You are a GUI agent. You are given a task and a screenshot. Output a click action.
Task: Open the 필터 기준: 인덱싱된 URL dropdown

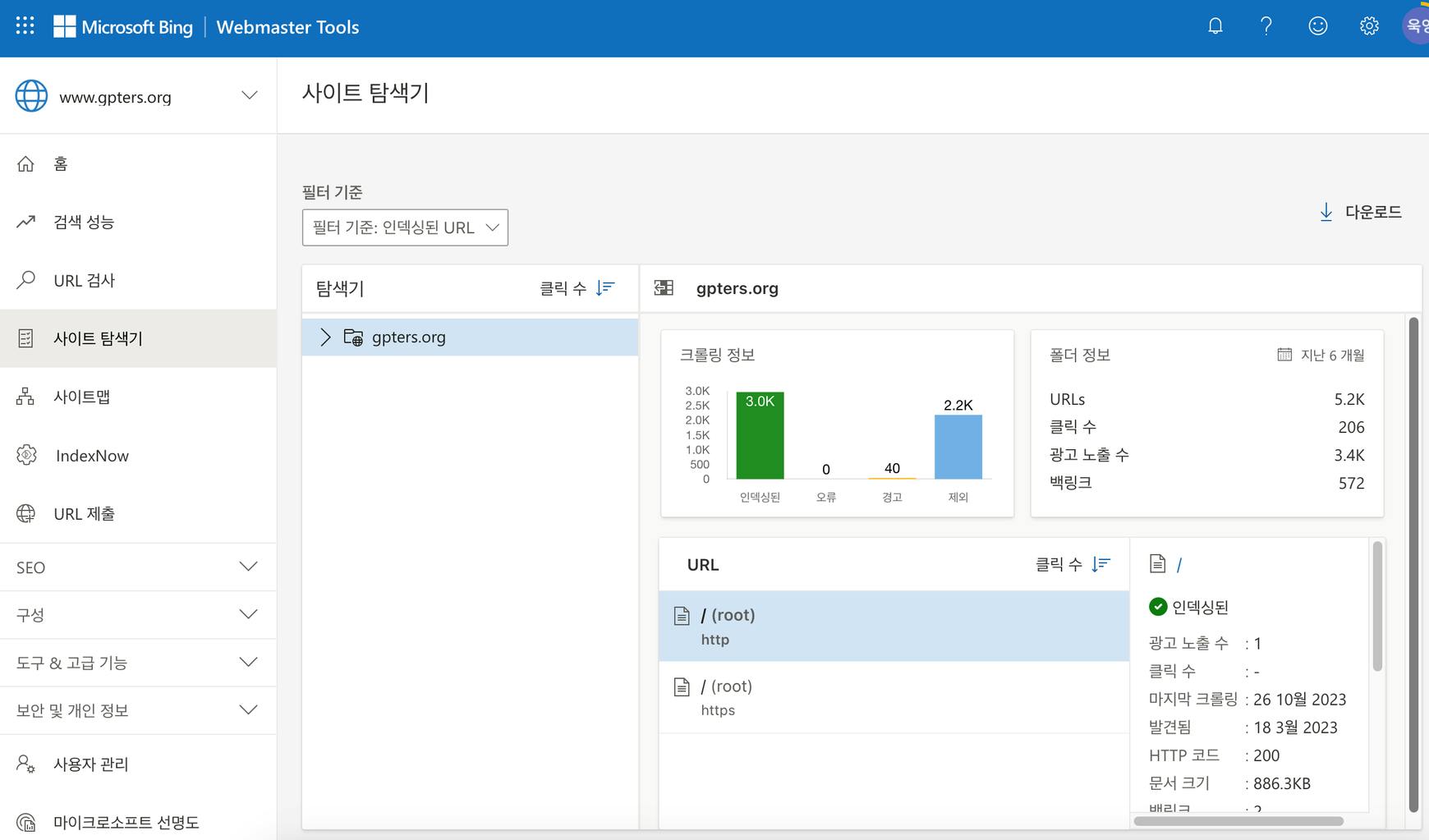[x=405, y=227]
